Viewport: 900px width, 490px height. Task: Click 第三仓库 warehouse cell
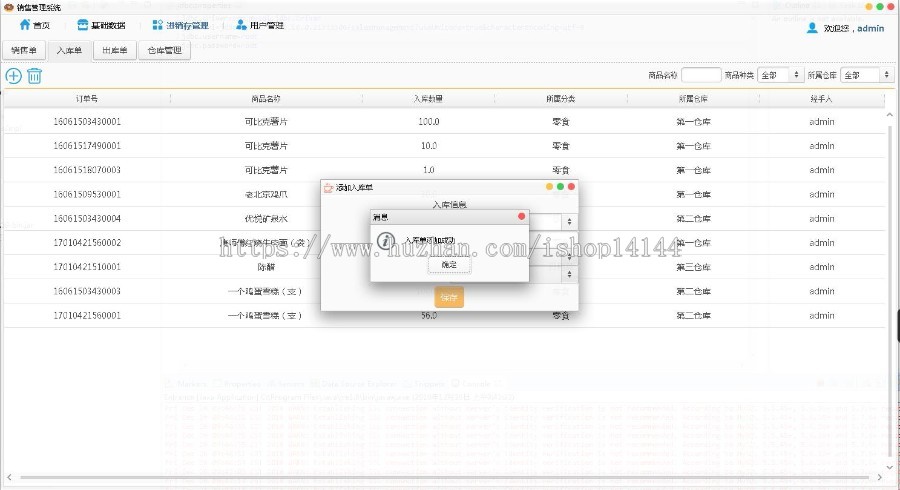693,267
